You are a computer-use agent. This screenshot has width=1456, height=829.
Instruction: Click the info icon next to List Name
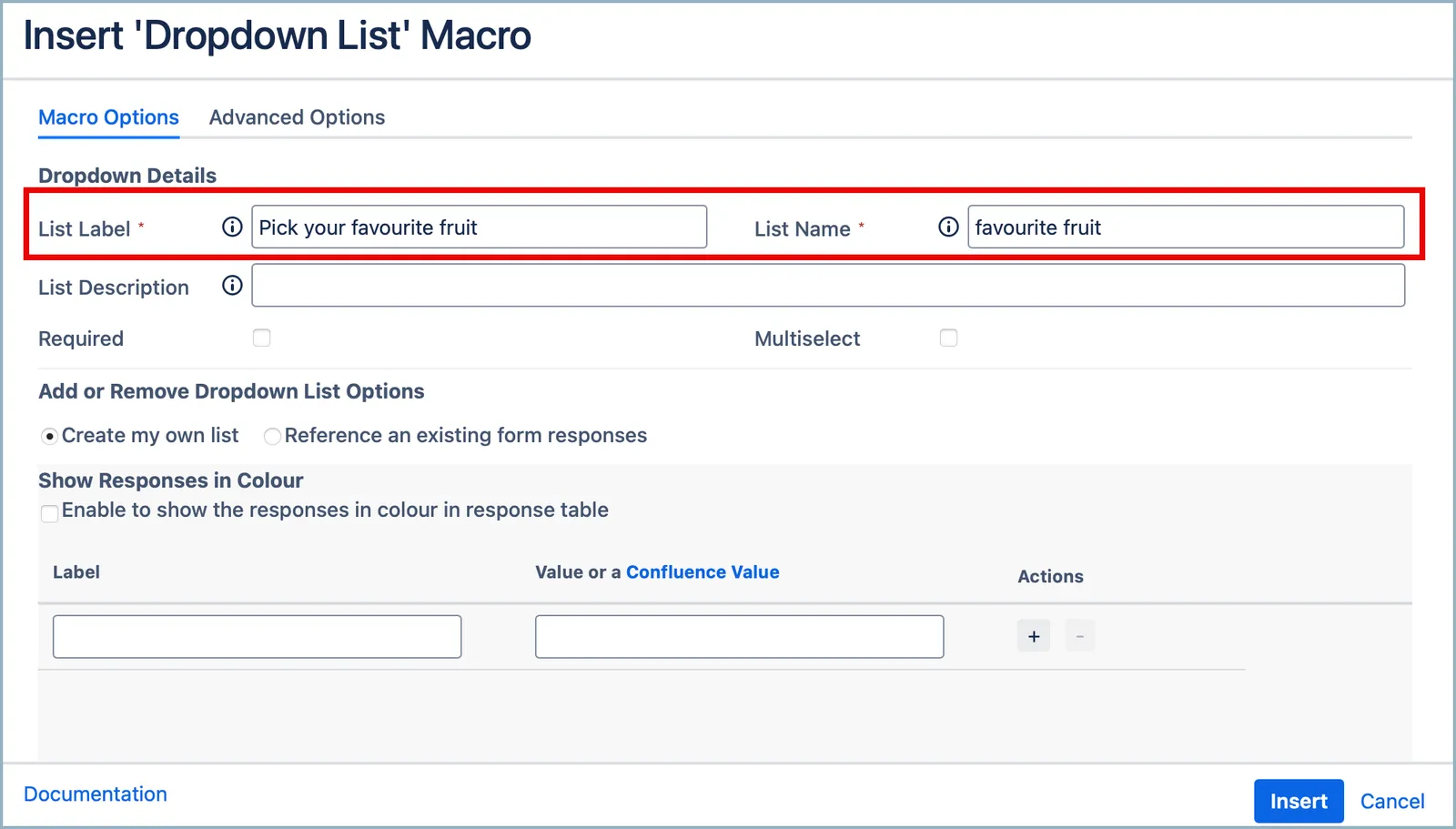[948, 227]
